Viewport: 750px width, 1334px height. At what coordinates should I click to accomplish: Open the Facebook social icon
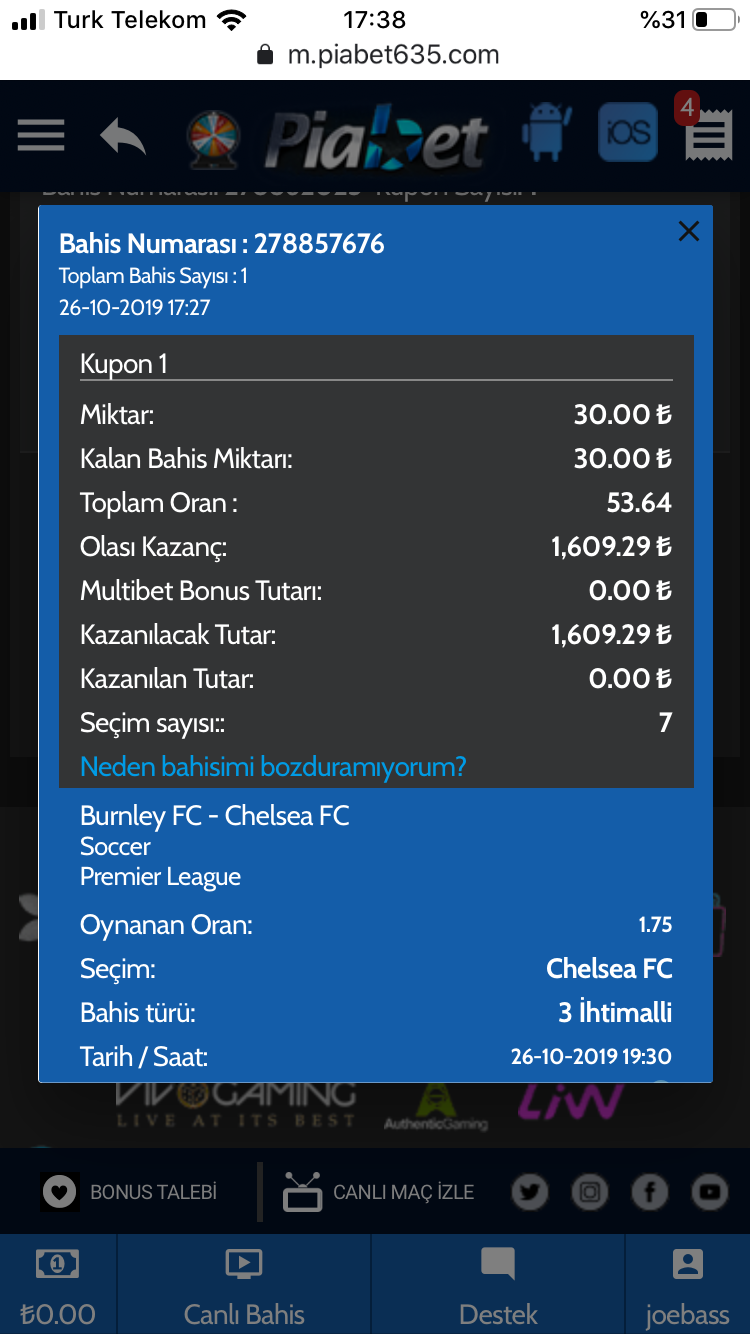coord(650,1191)
